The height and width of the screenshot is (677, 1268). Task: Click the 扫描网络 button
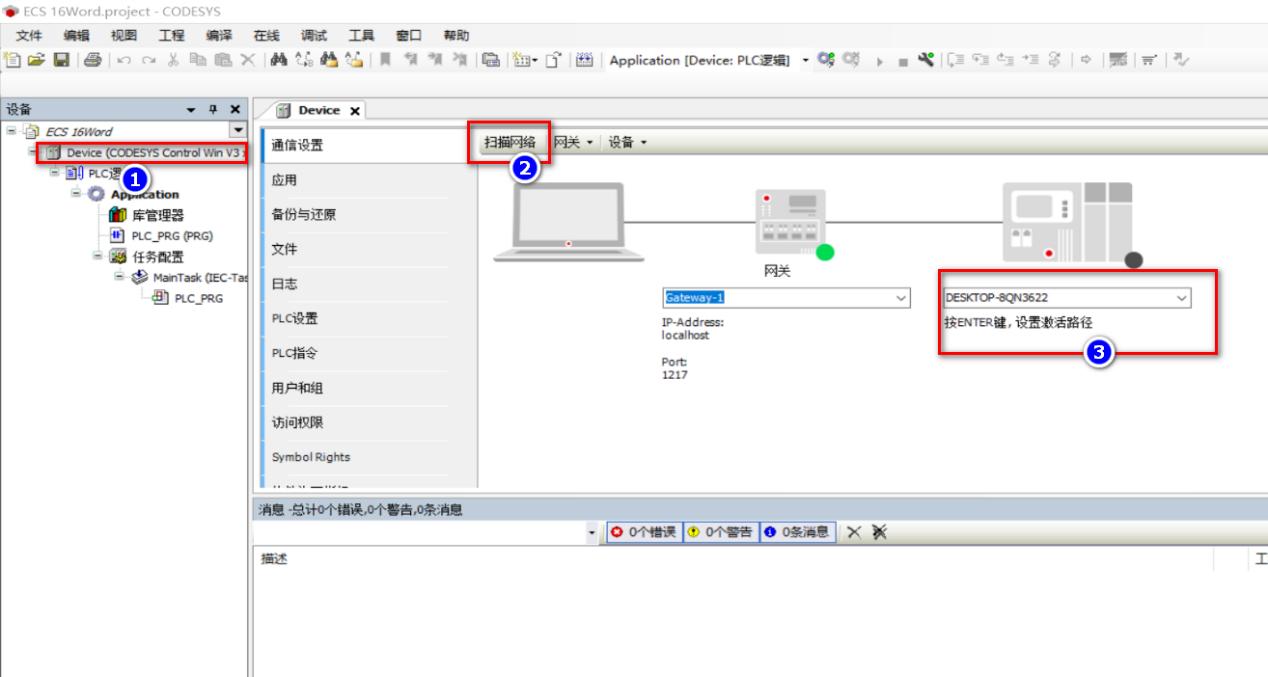tap(510, 142)
